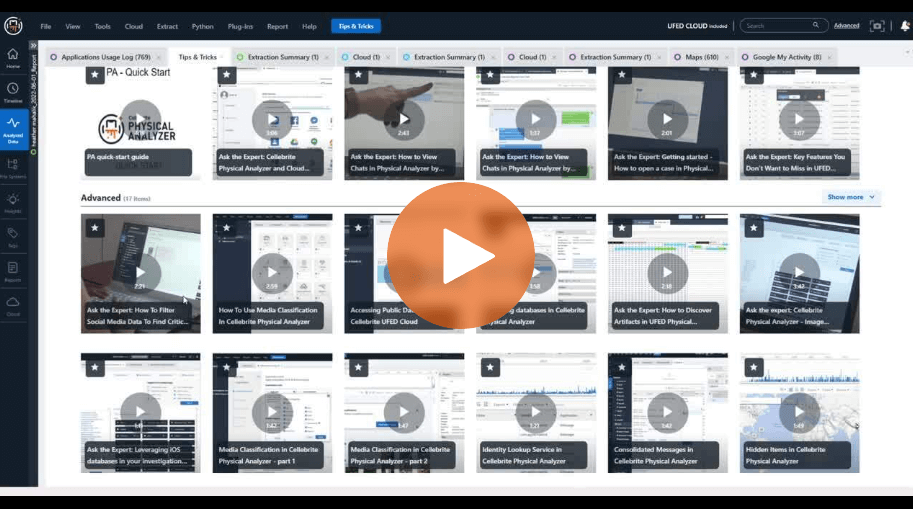The image size is (913, 509).
Task: Open the Report menu
Action: (277, 26)
